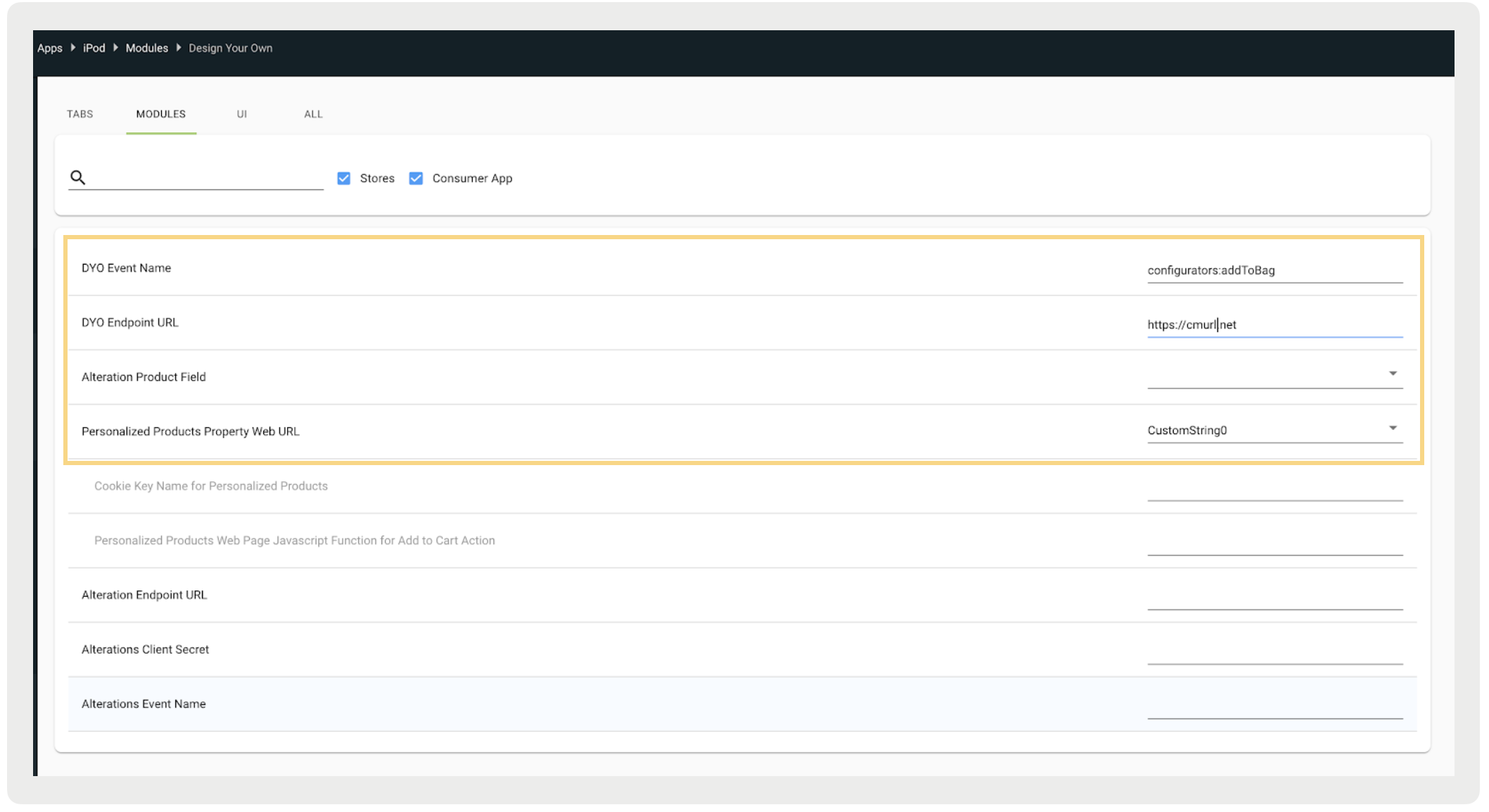The height and width of the screenshot is (812, 1489).
Task: Click the Stores checkbox label
Action: pos(377,179)
